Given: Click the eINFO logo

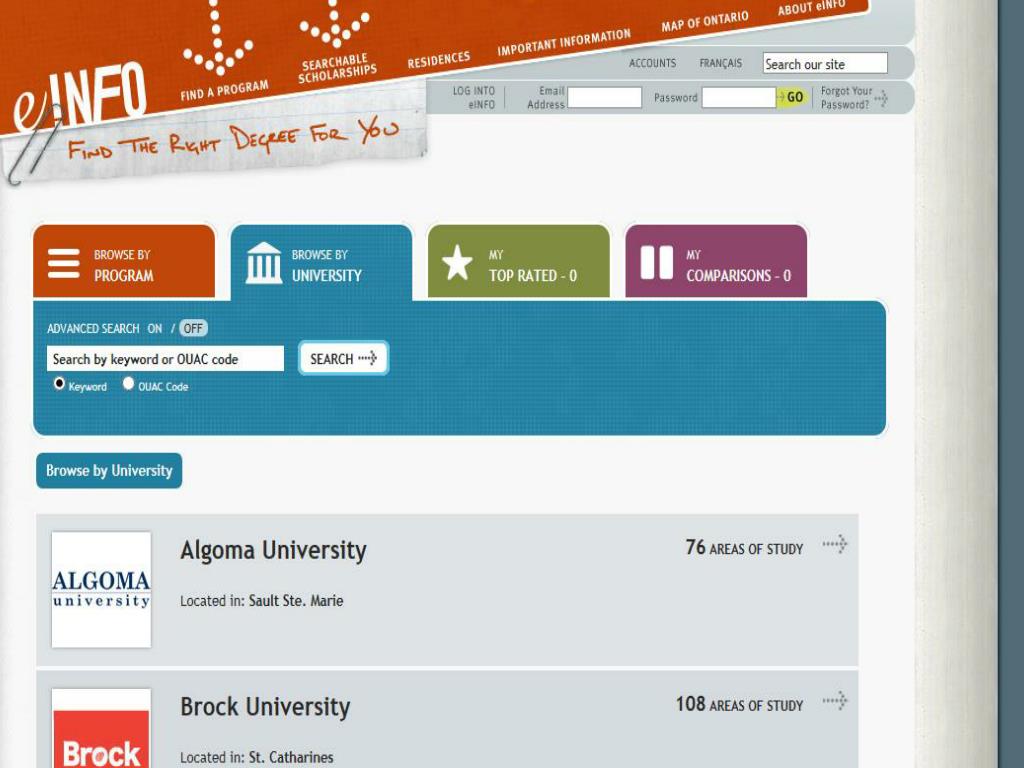Looking at the screenshot, I should pyautogui.click(x=80, y=98).
